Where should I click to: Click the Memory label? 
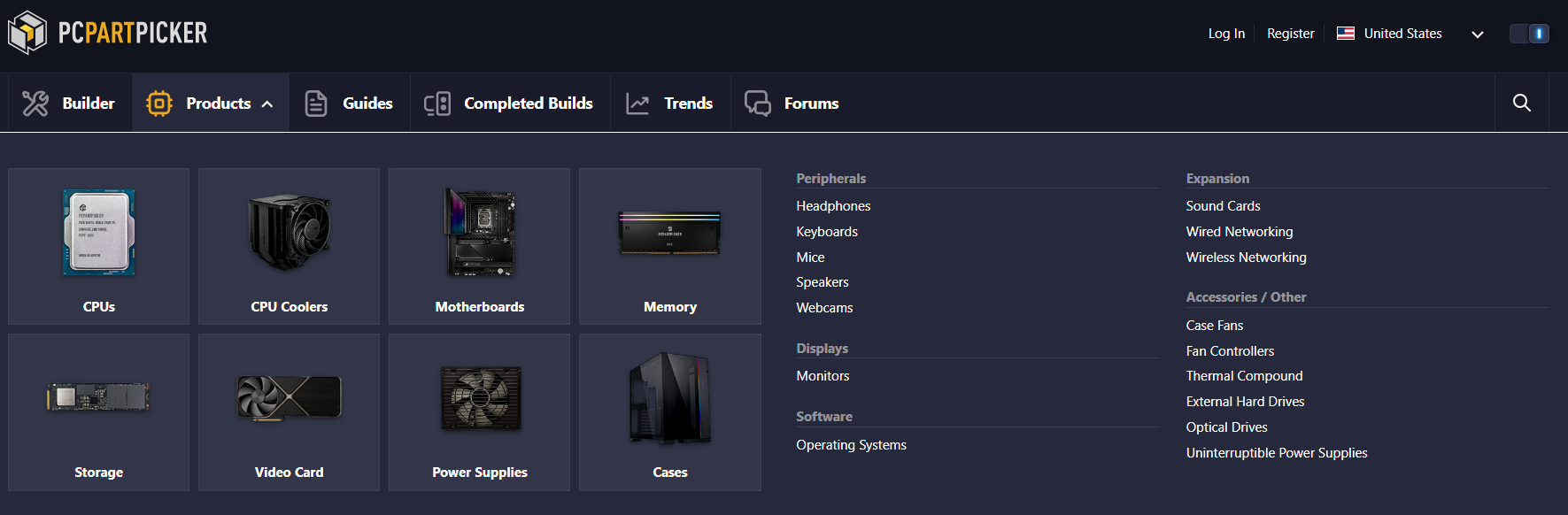coord(670,307)
